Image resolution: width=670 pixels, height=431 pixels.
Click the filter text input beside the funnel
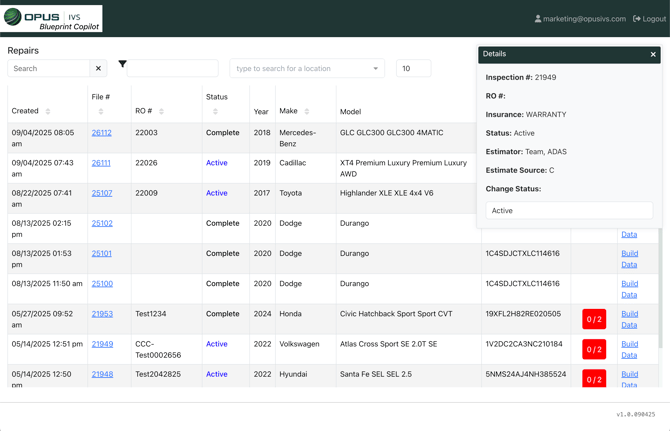[x=172, y=69]
